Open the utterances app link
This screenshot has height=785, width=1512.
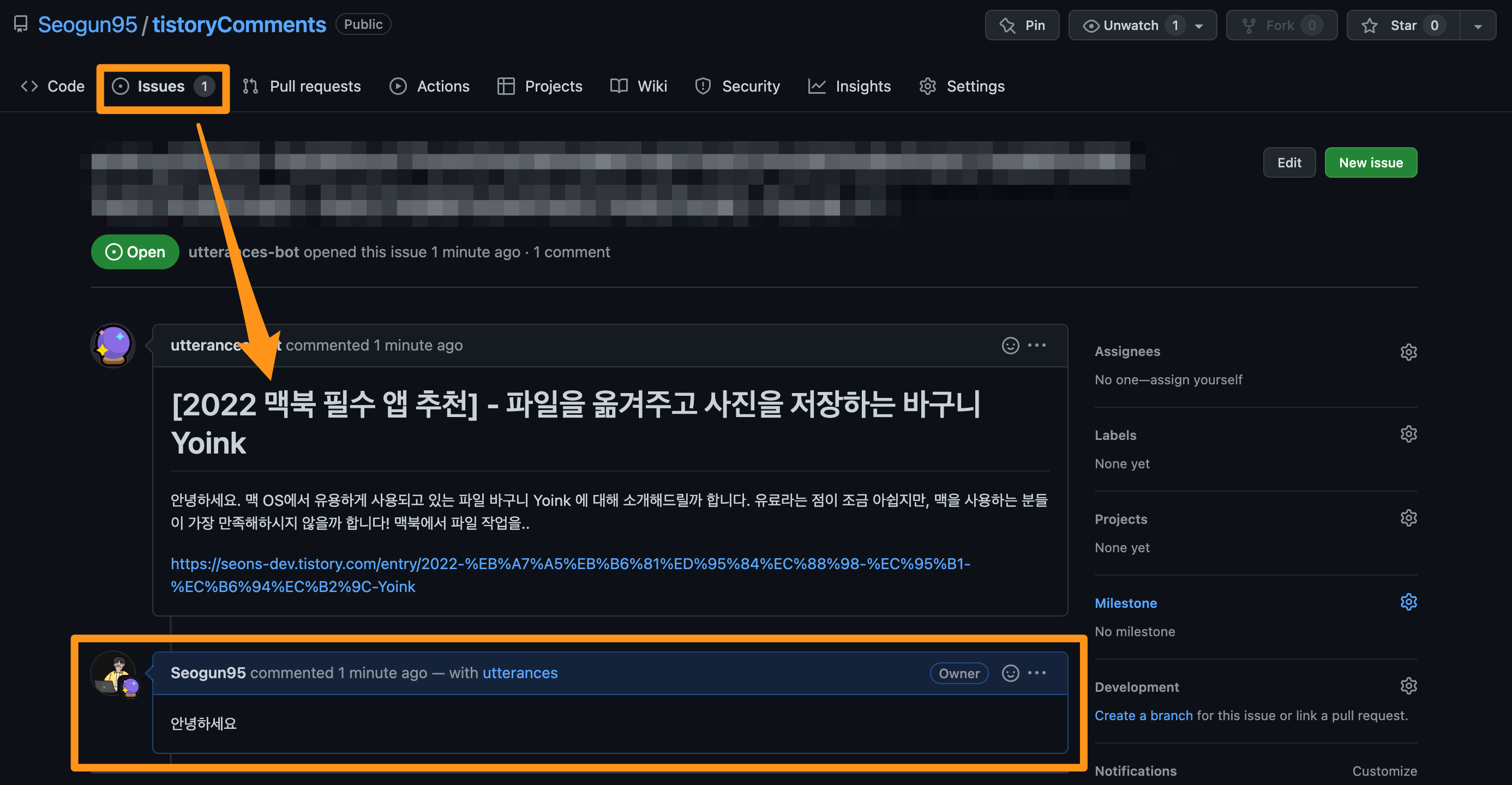coord(519,672)
